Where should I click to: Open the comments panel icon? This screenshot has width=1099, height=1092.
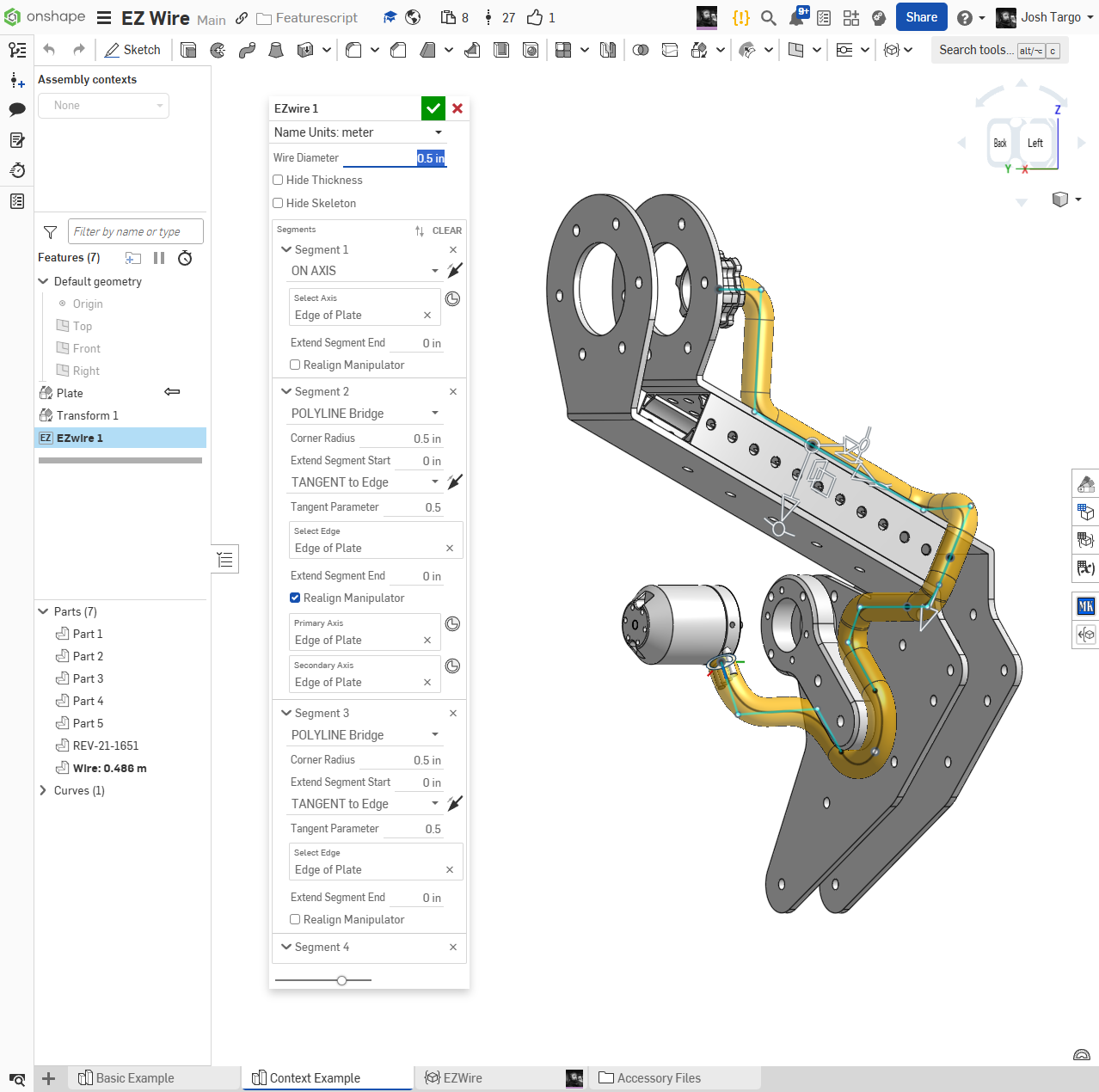point(17,109)
